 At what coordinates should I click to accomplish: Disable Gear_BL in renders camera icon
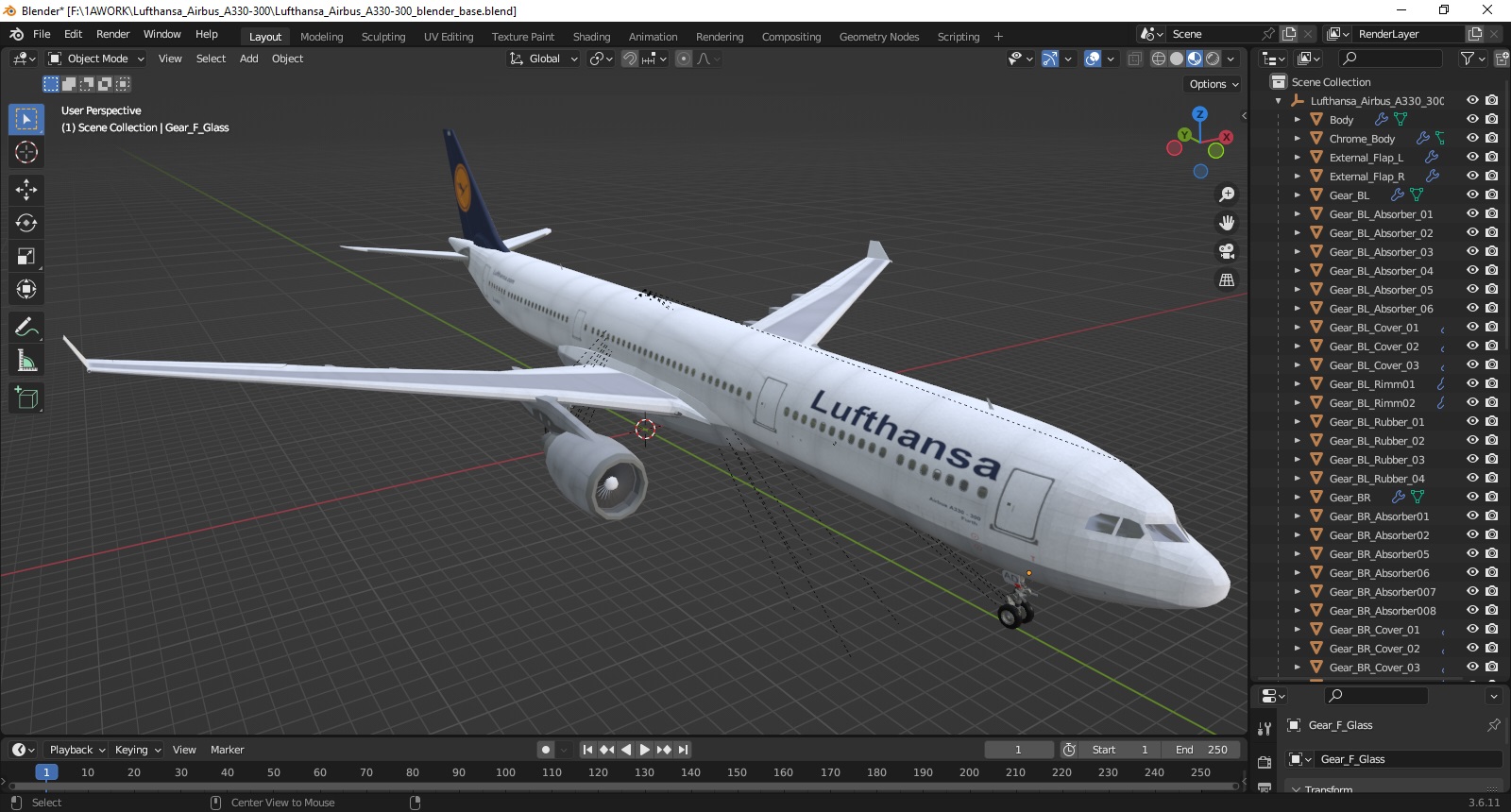1491,195
